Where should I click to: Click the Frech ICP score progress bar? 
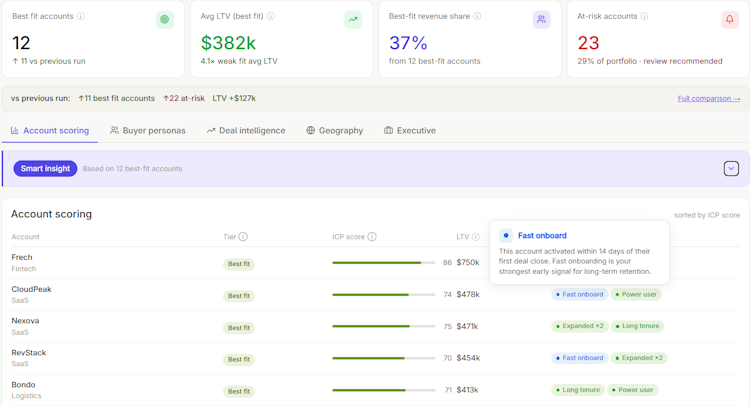(384, 263)
